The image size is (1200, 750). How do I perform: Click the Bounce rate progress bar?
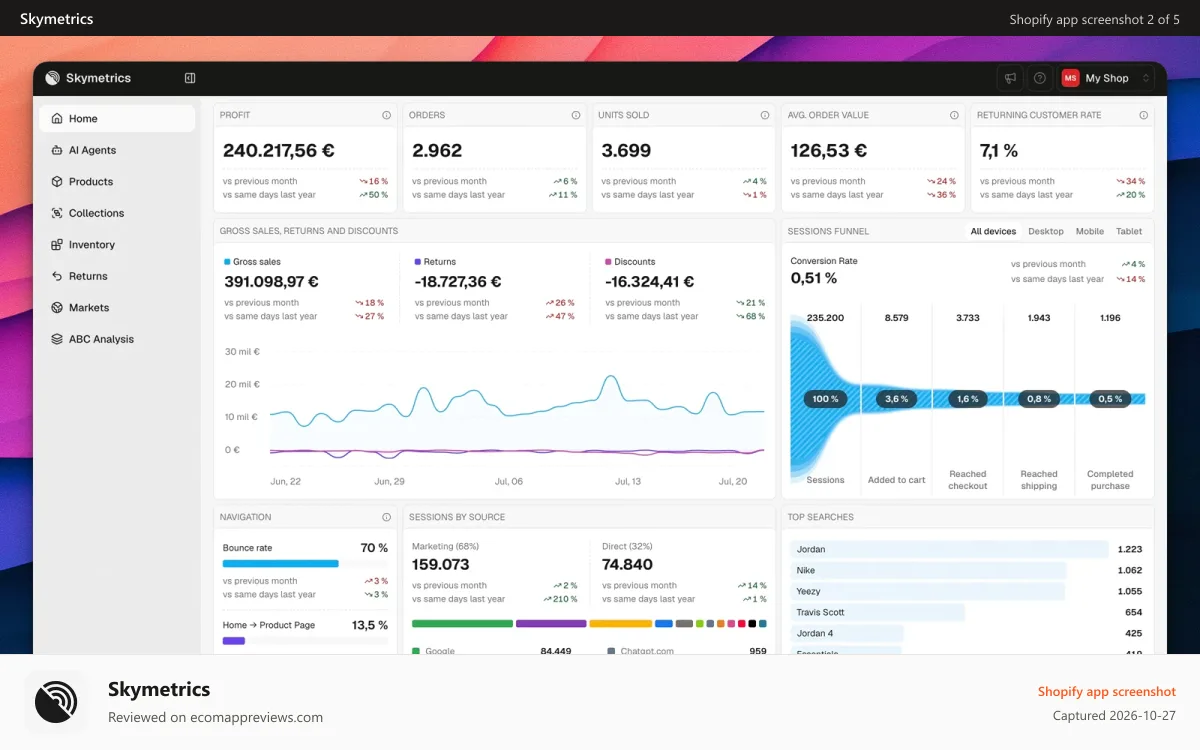[x=305, y=564]
